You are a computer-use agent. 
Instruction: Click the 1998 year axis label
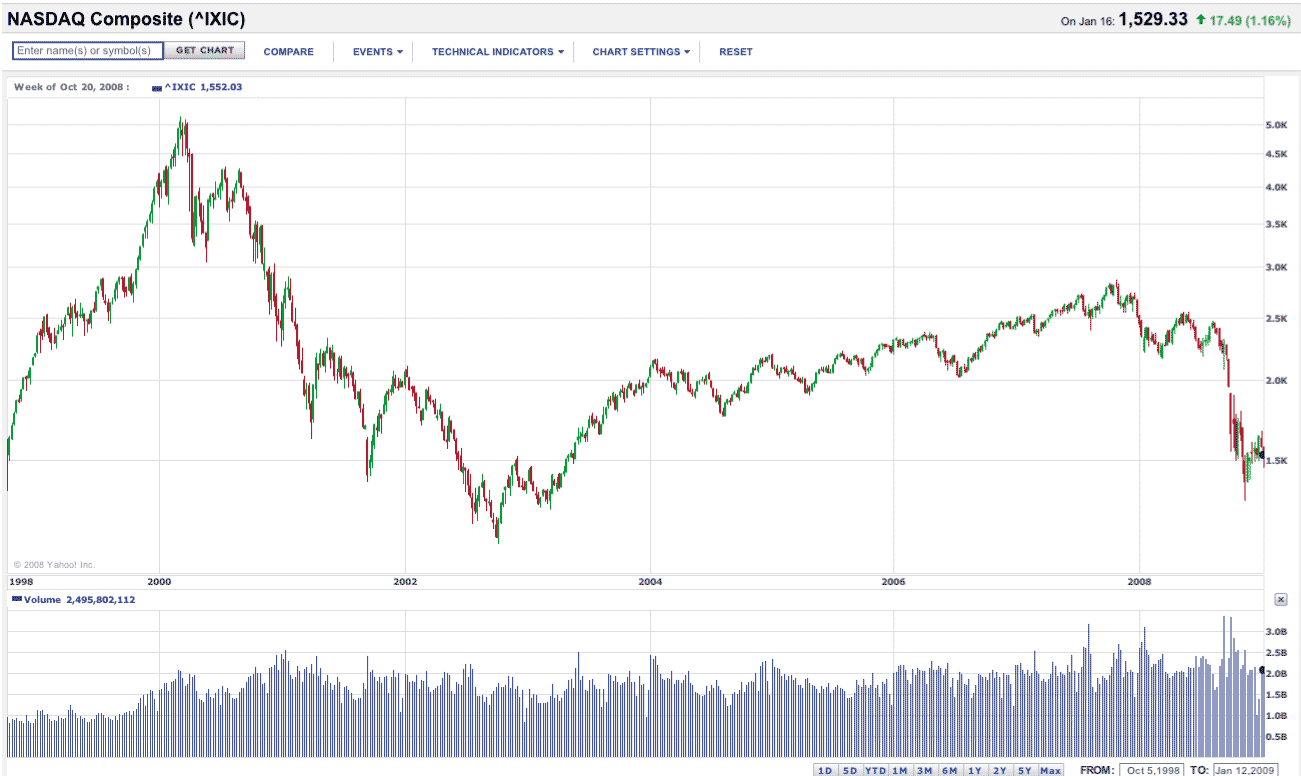point(20,581)
